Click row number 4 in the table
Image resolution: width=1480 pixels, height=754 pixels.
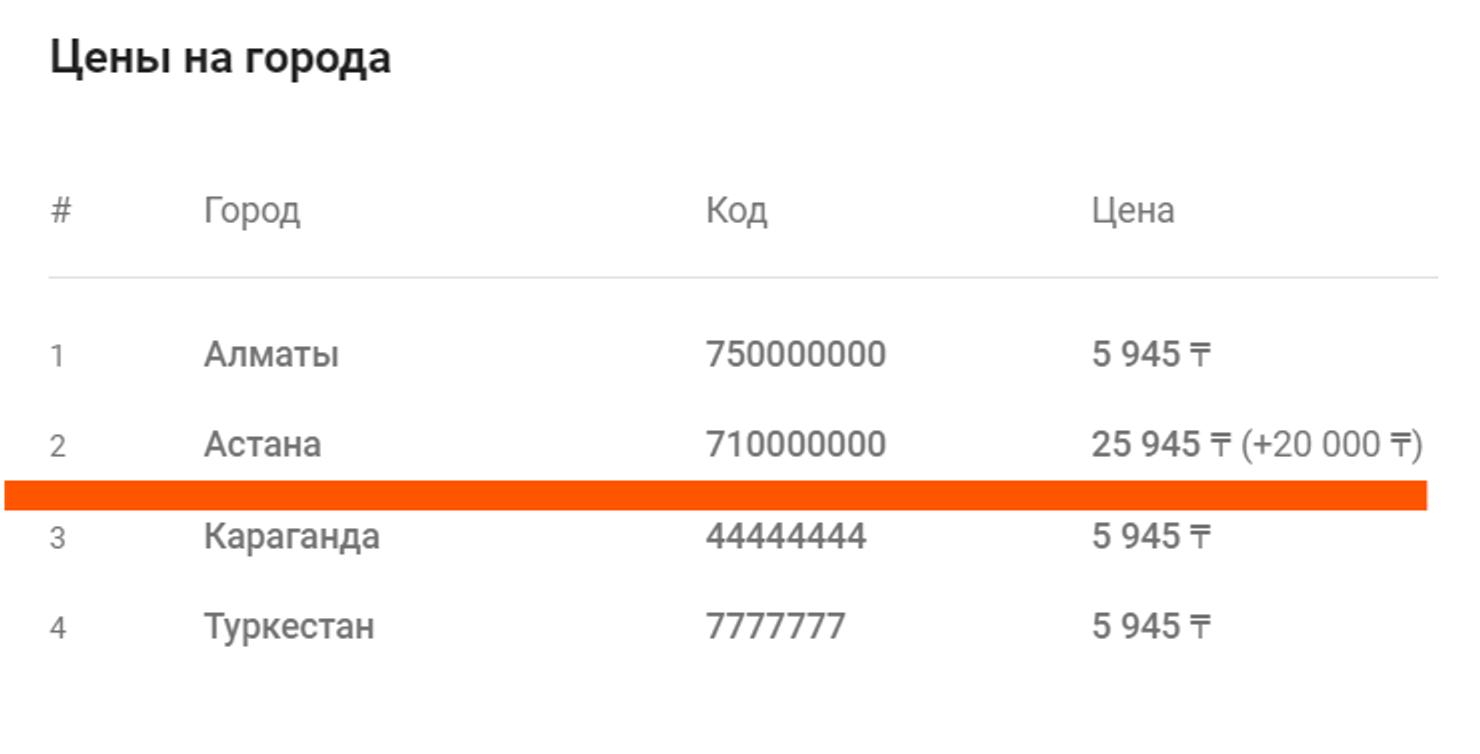click(58, 629)
